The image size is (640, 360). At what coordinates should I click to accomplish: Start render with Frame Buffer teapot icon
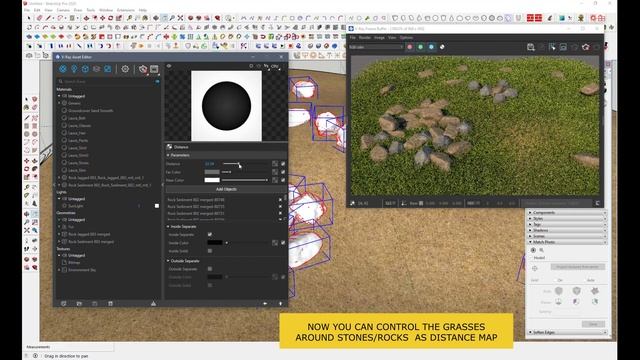(586, 47)
